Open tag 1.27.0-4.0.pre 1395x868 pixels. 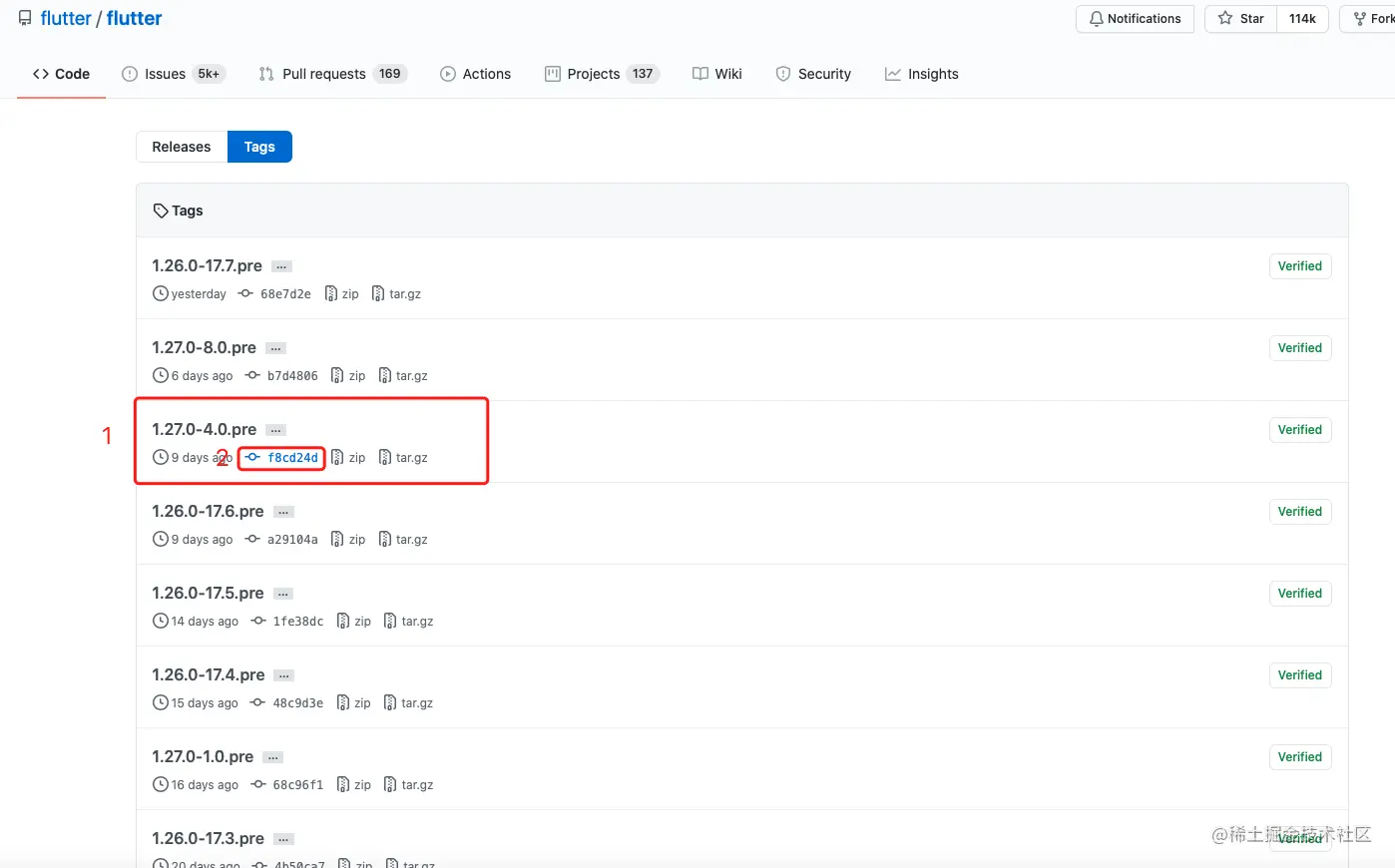[204, 429]
